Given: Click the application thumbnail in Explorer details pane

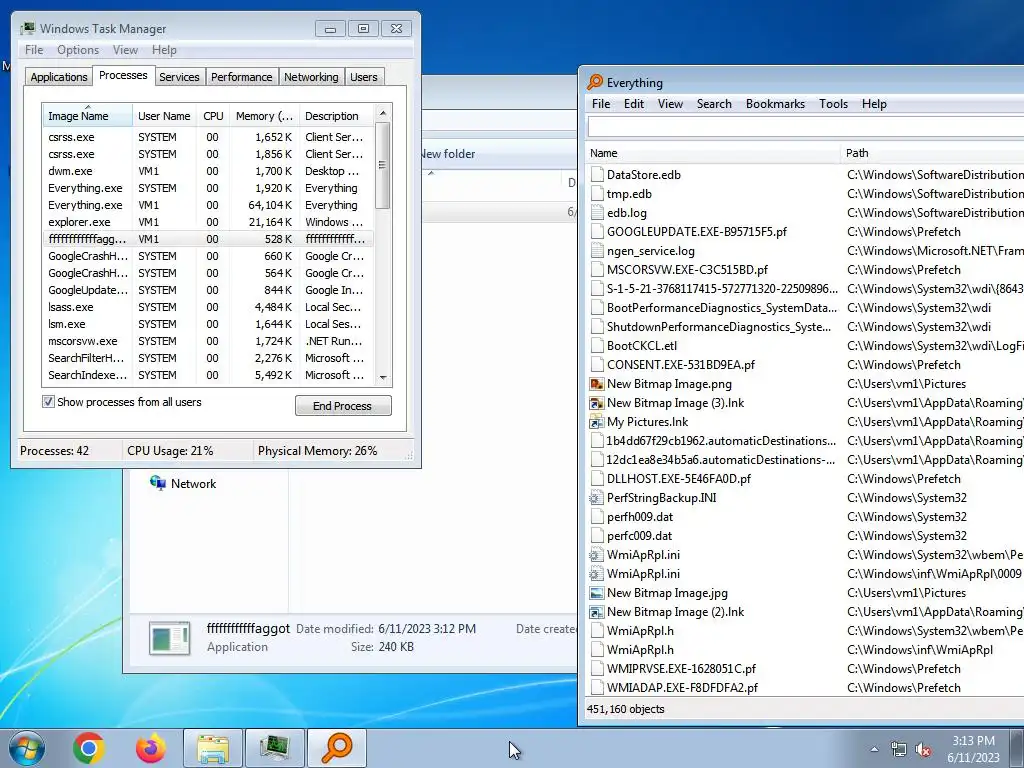Looking at the screenshot, I should (x=170, y=638).
